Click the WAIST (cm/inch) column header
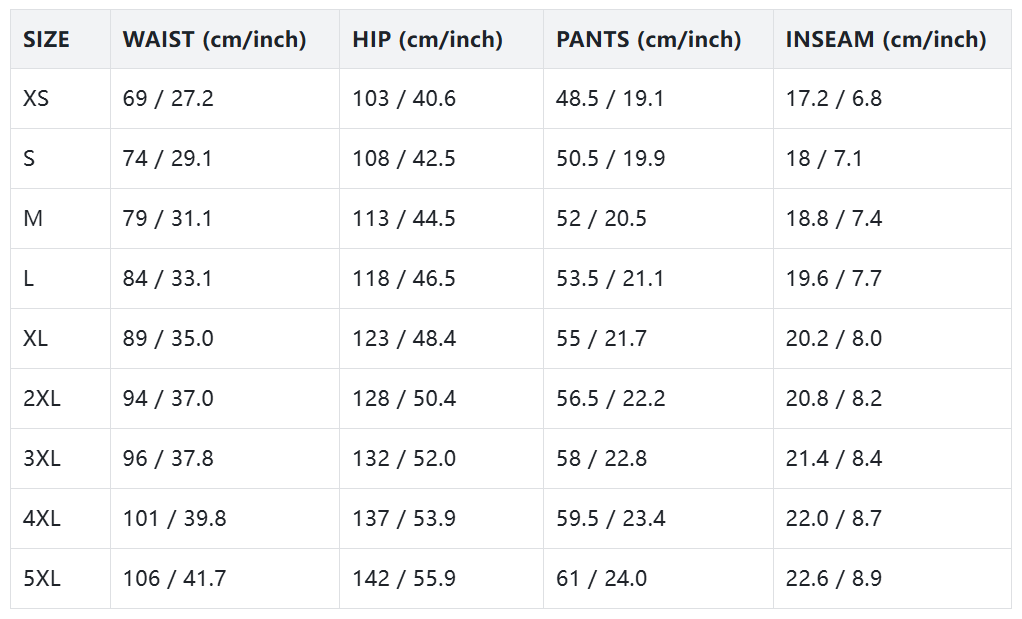 (214, 40)
